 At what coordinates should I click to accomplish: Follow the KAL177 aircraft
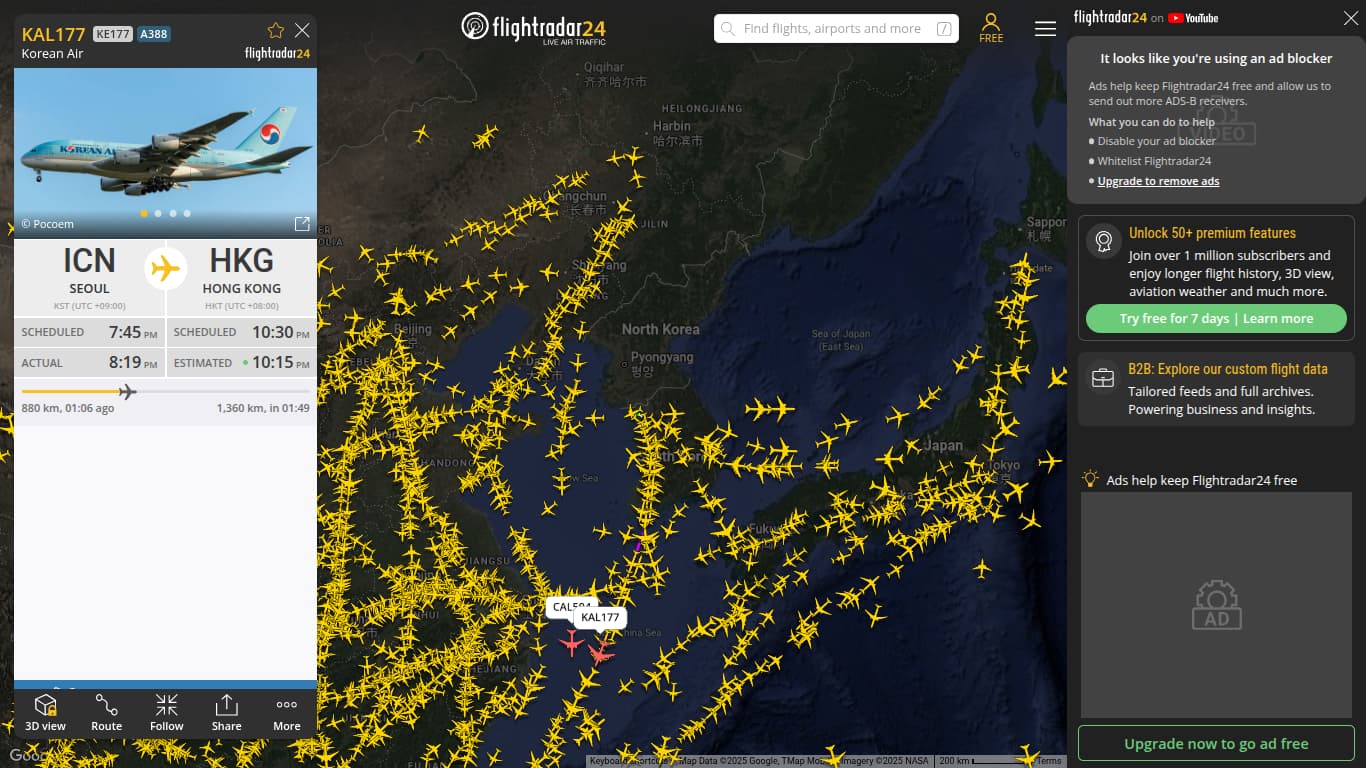point(167,714)
